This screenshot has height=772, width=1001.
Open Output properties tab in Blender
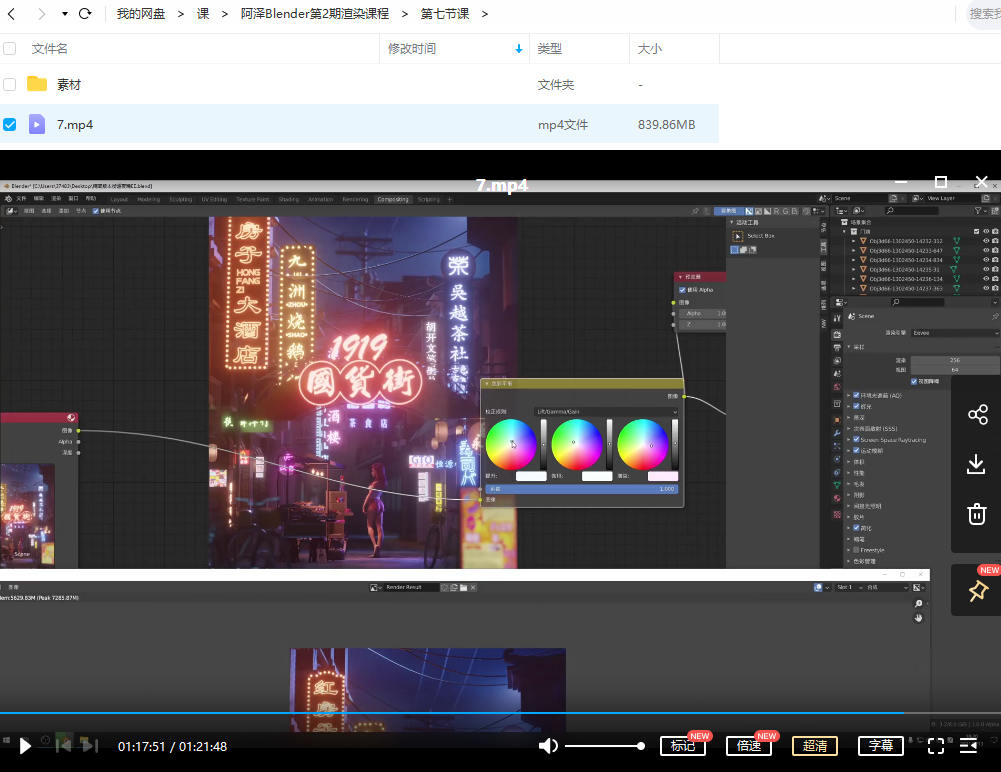837,348
